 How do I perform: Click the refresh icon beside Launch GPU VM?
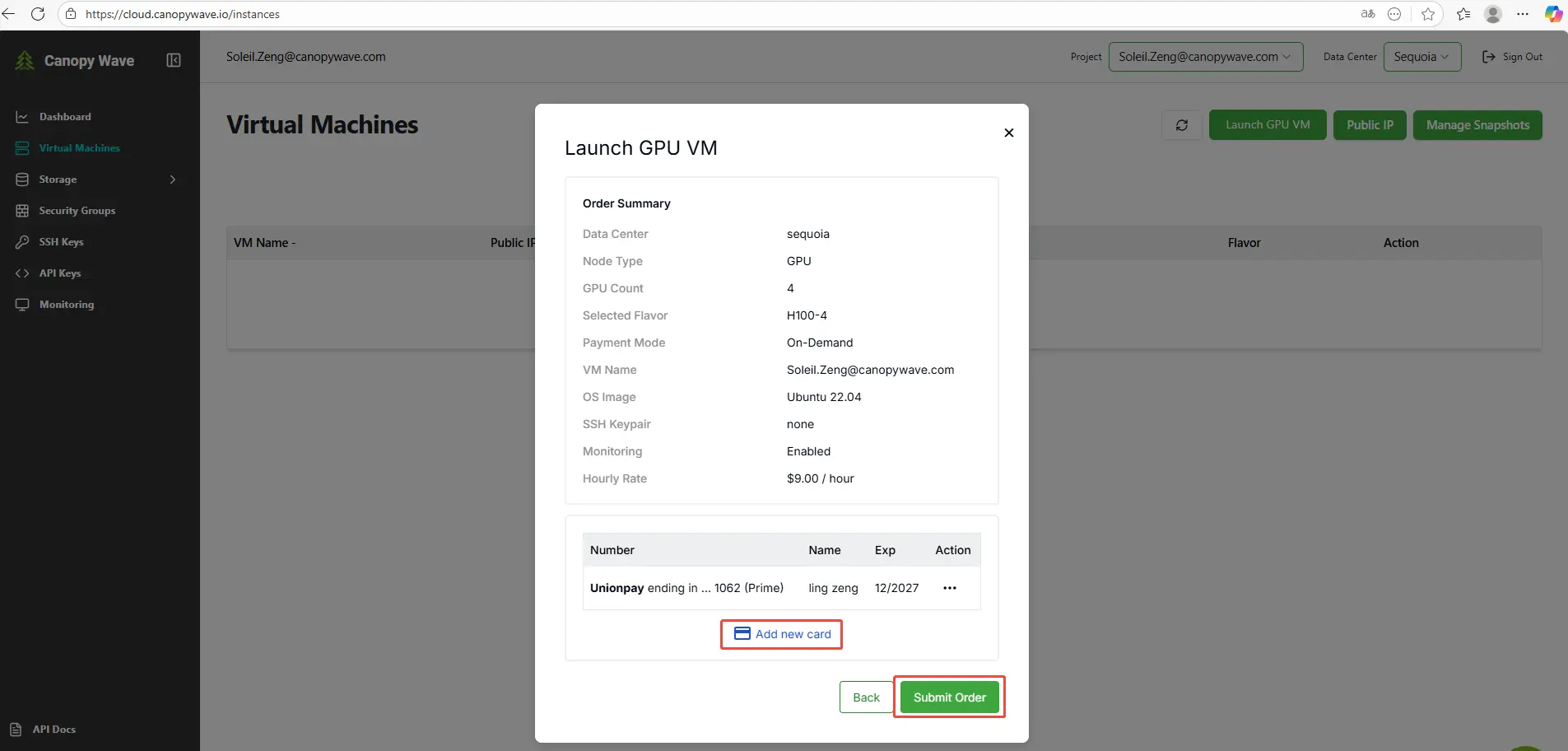(1182, 125)
